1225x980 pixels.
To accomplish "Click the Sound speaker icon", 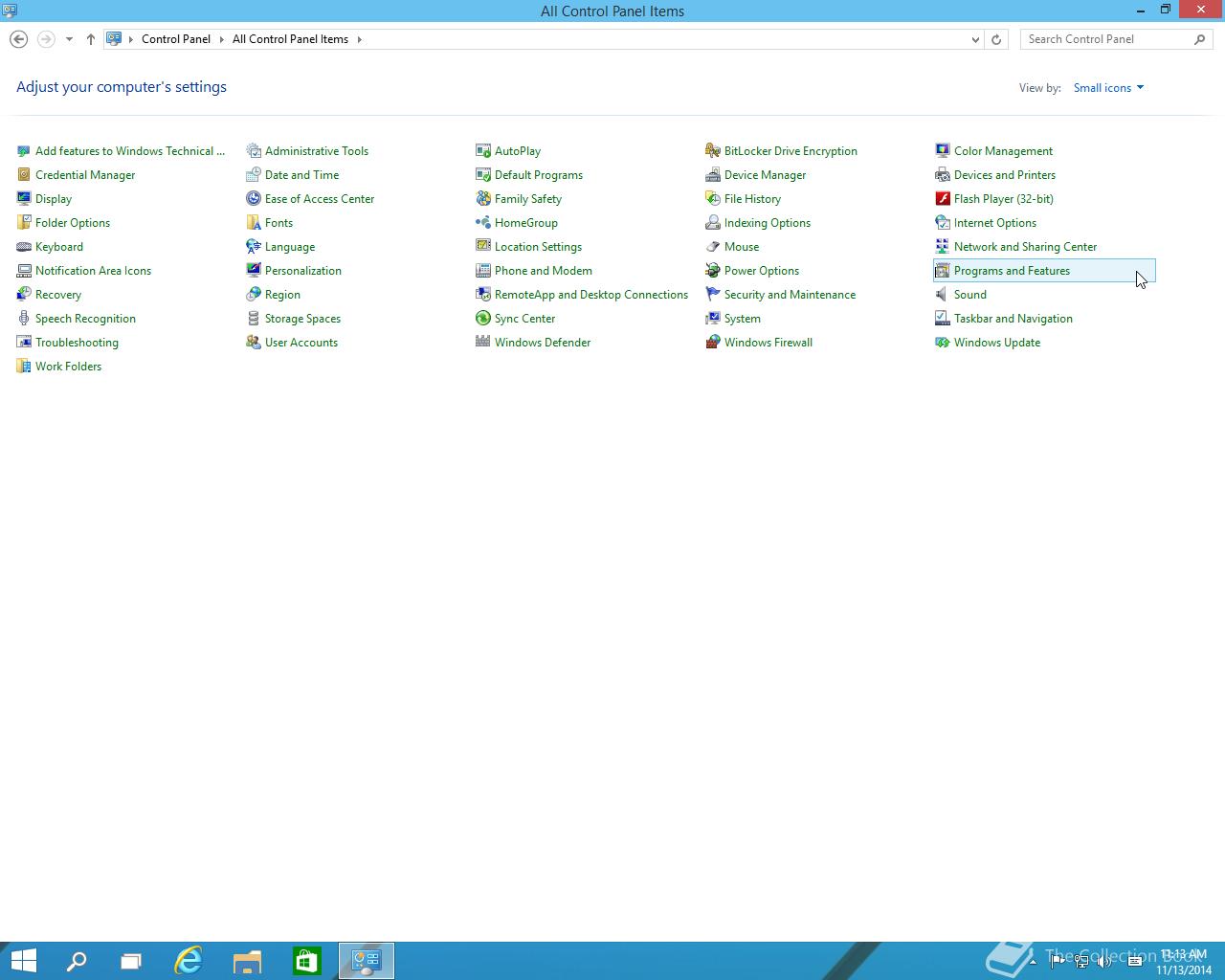I will [943, 294].
